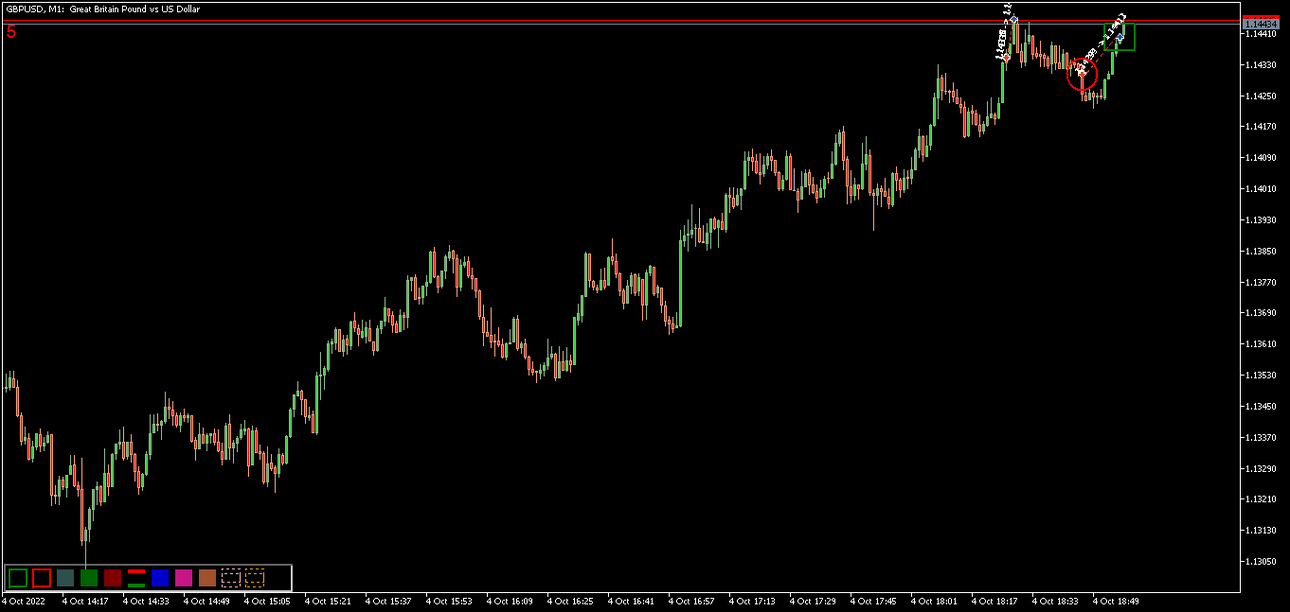Click price level 1.13290 on axis
This screenshot has height=612, width=1290.
[1262, 468]
